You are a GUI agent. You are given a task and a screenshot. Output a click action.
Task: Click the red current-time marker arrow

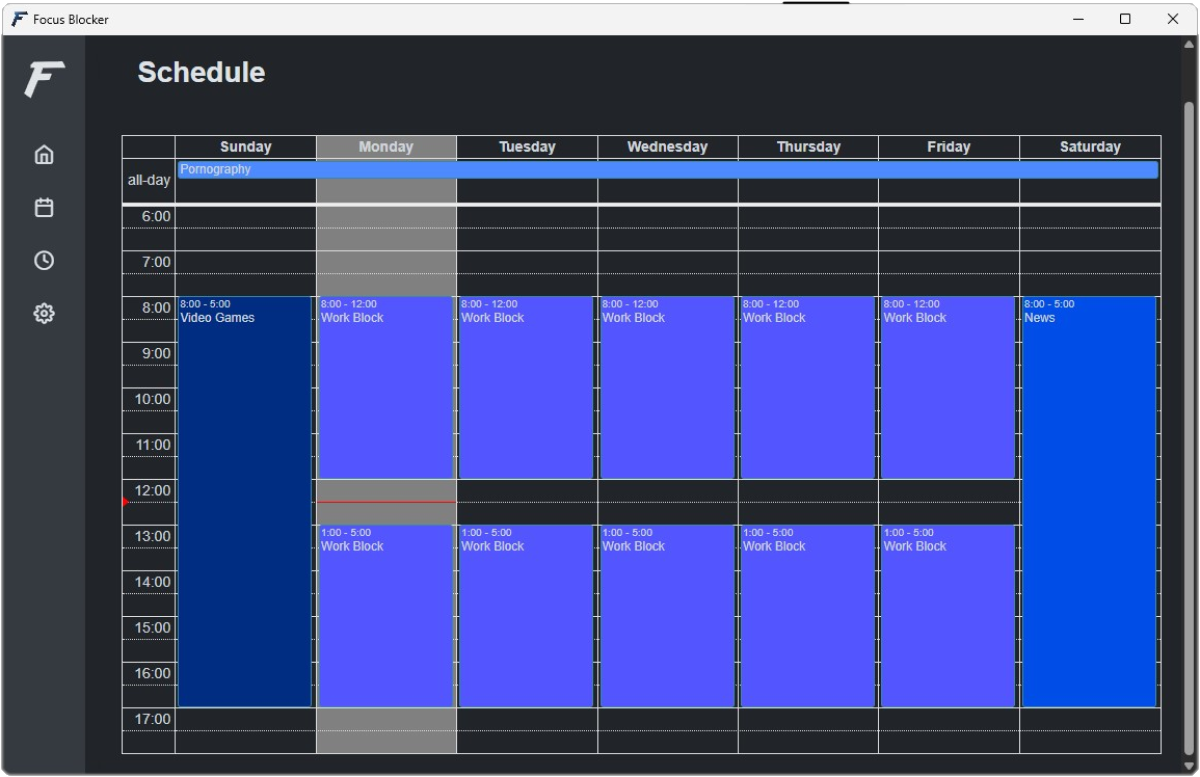pyautogui.click(x=125, y=502)
